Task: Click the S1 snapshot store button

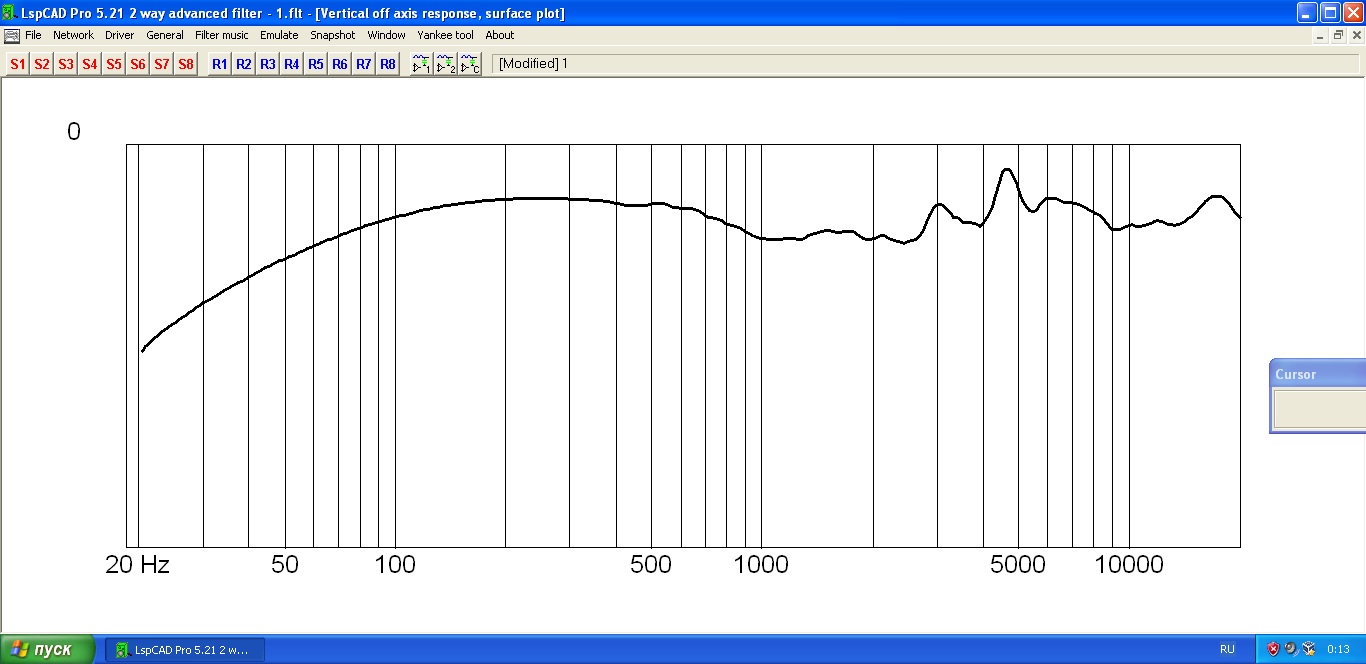Action: click(18, 64)
